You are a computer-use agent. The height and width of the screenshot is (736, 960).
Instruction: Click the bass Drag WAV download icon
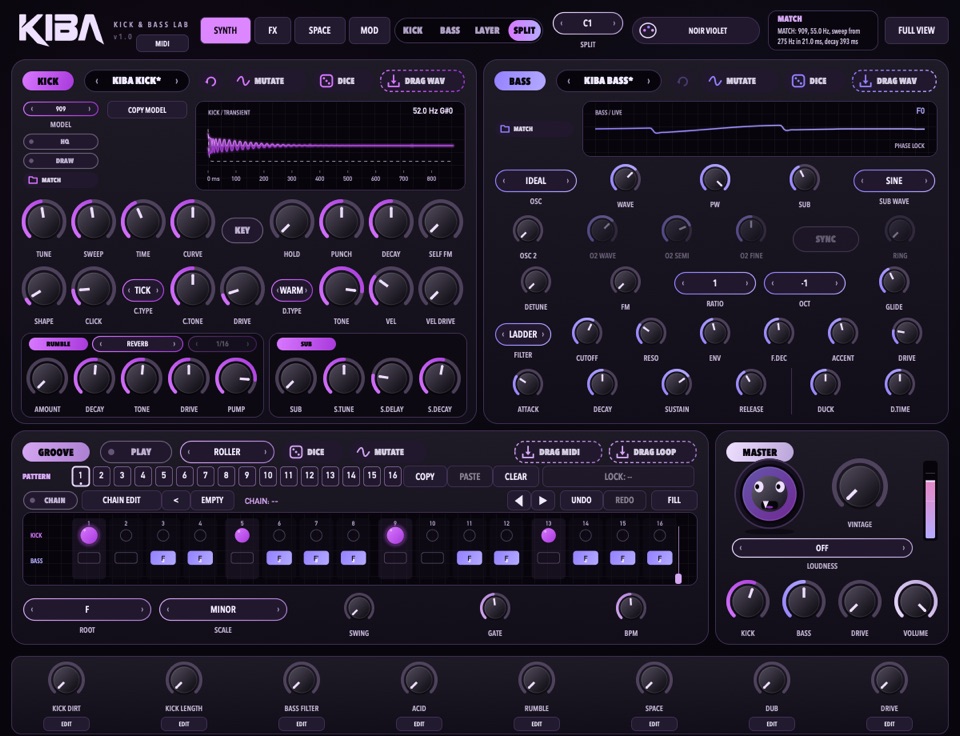[865, 81]
